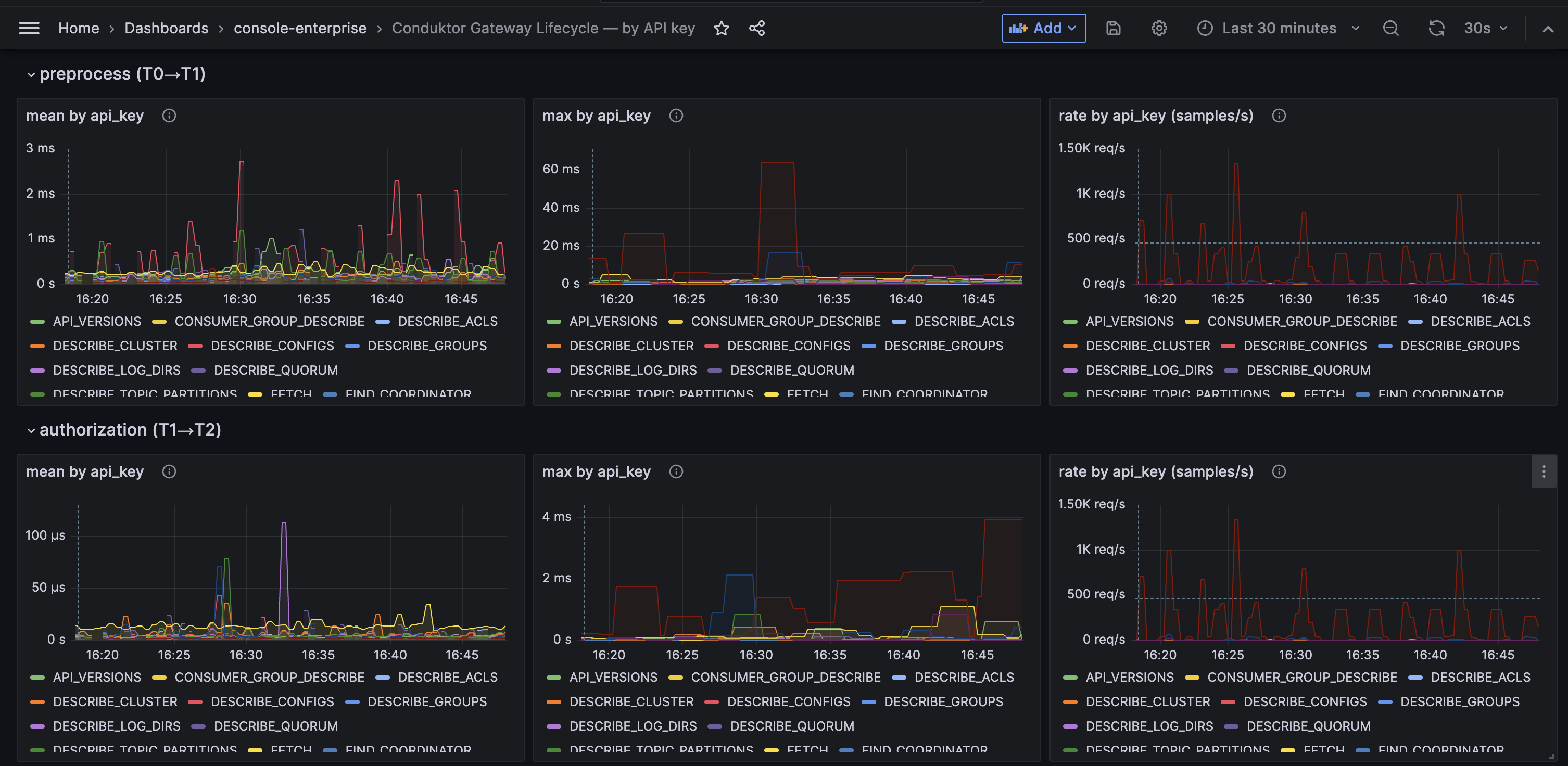Click inside the preprocess max by api_key graph

click(x=806, y=216)
